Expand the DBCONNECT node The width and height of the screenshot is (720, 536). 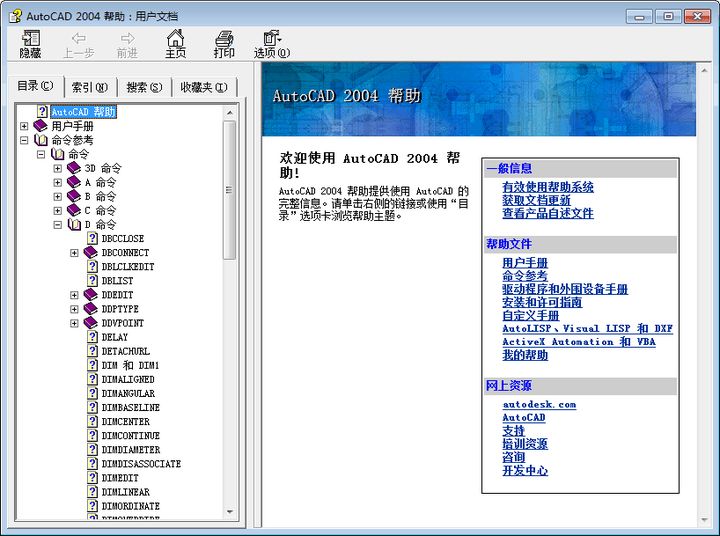pos(74,253)
